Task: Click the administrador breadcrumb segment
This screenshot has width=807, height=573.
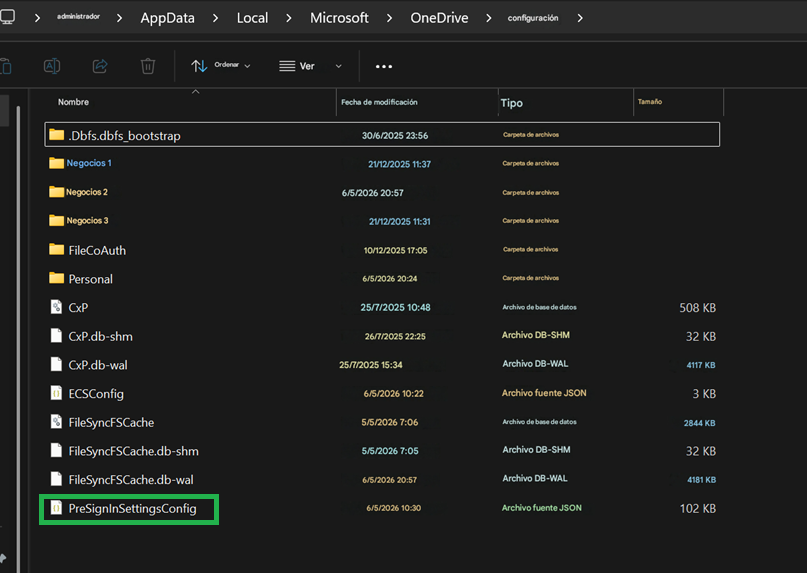Action: coord(78,16)
